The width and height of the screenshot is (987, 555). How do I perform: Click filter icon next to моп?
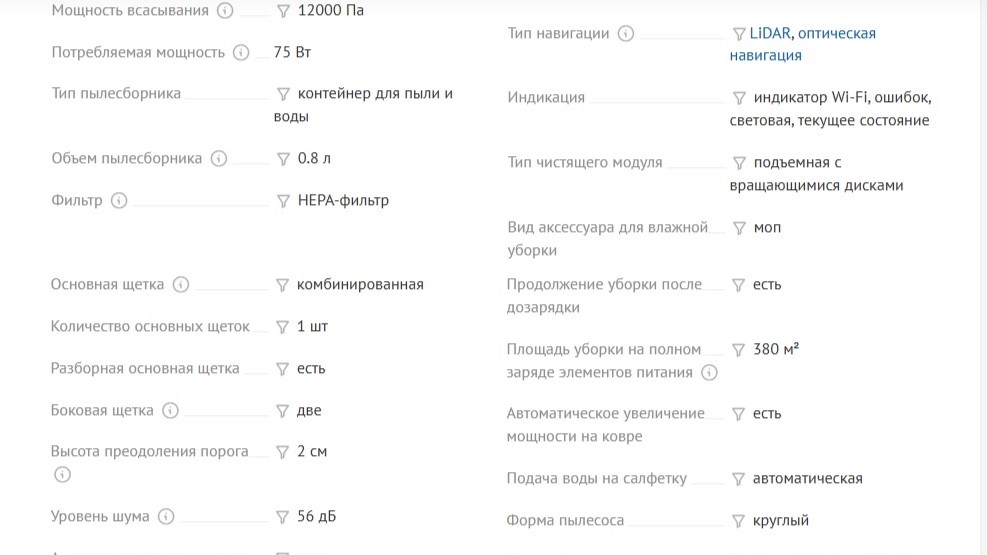tap(739, 228)
